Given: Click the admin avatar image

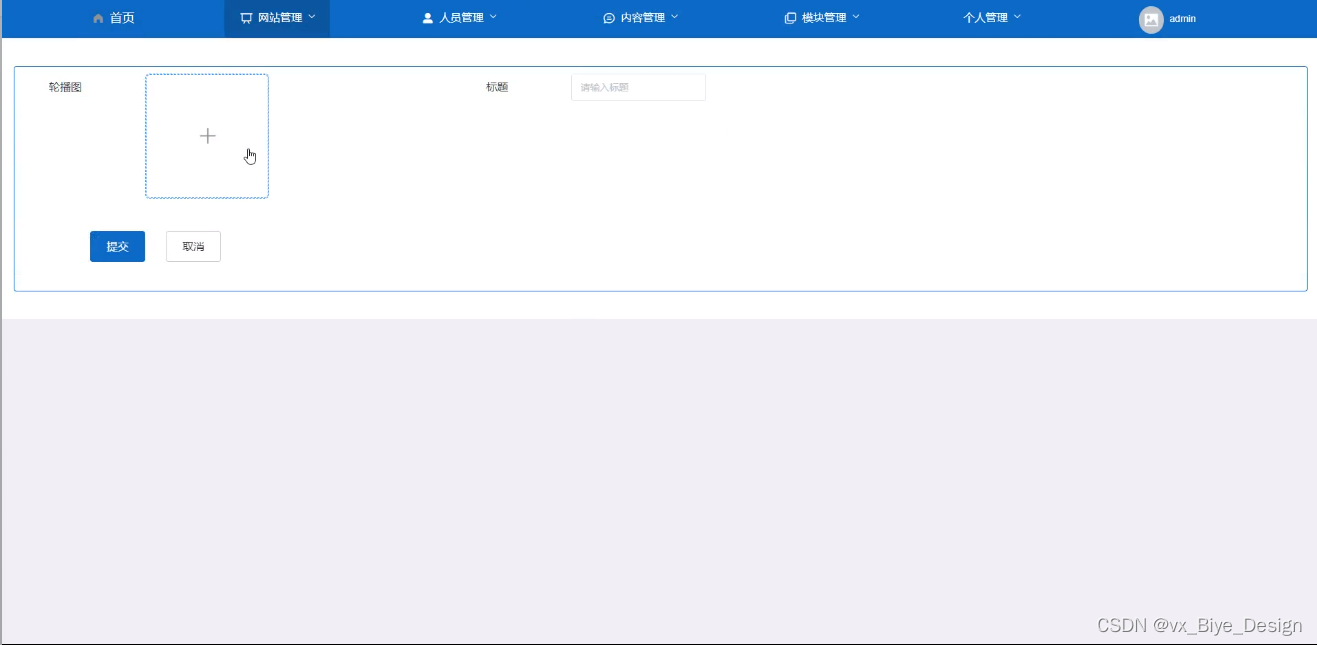Looking at the screenshot, I should tap(1151, 19).
